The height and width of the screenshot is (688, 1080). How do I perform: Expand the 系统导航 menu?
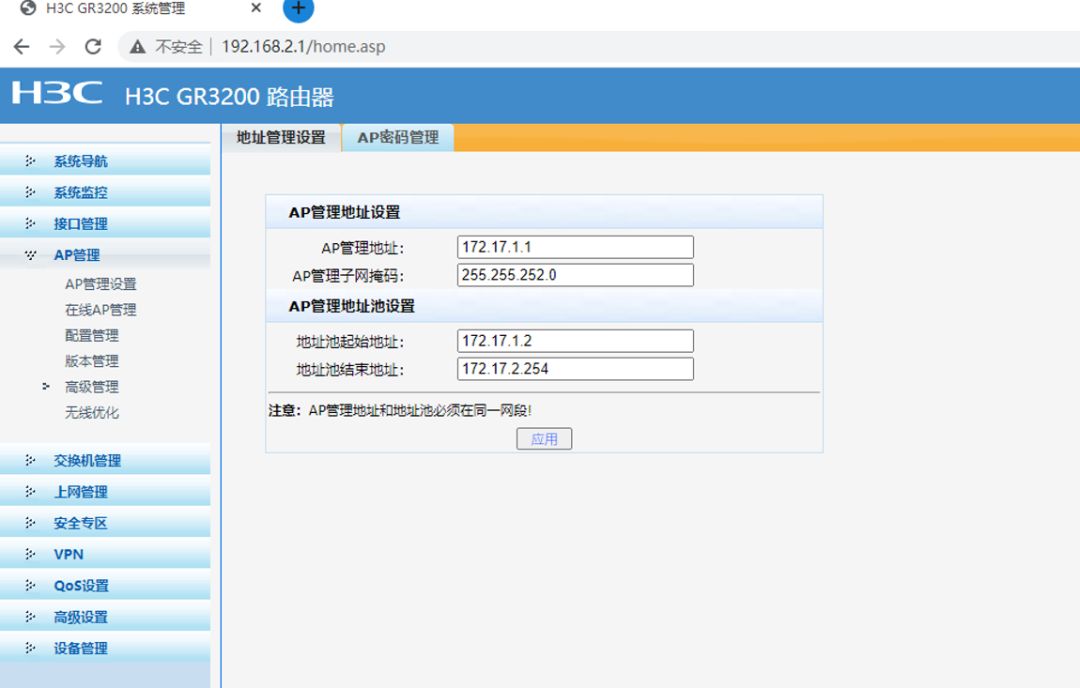(x=105, y=161)
